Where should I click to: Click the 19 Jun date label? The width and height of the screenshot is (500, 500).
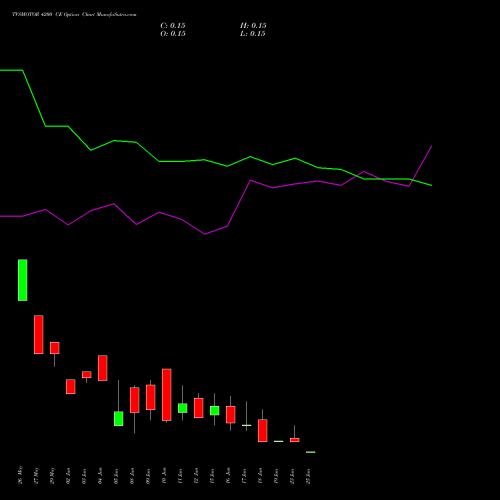[x=277, y=476]
